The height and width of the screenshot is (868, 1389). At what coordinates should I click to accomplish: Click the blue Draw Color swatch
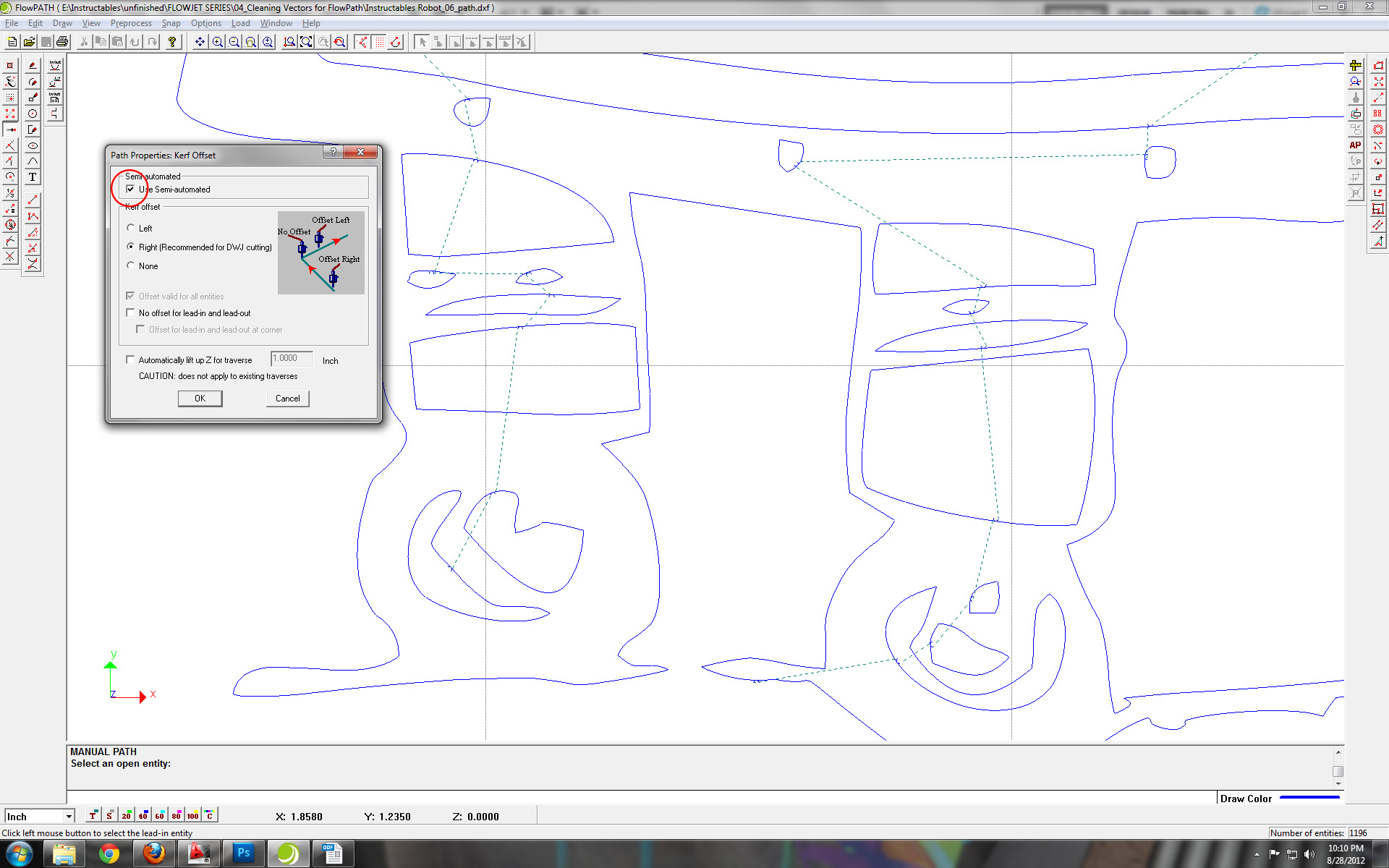[x=1309, y=798]
